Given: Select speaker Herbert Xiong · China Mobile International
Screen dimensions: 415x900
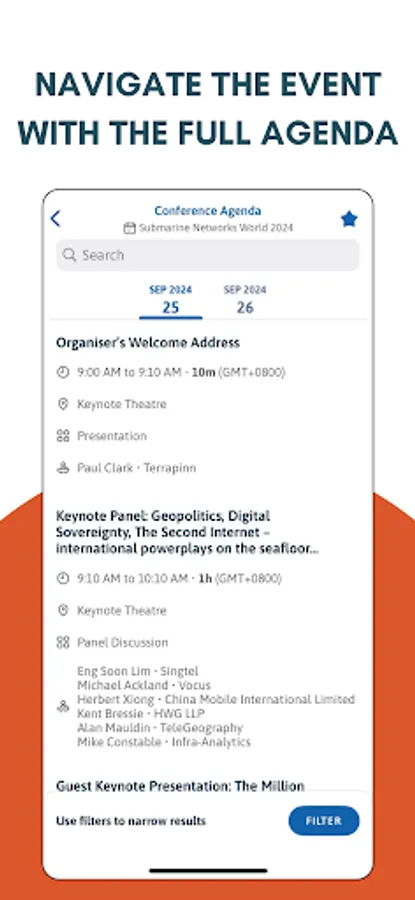Looking at the screenshot, I should point(216,700).
